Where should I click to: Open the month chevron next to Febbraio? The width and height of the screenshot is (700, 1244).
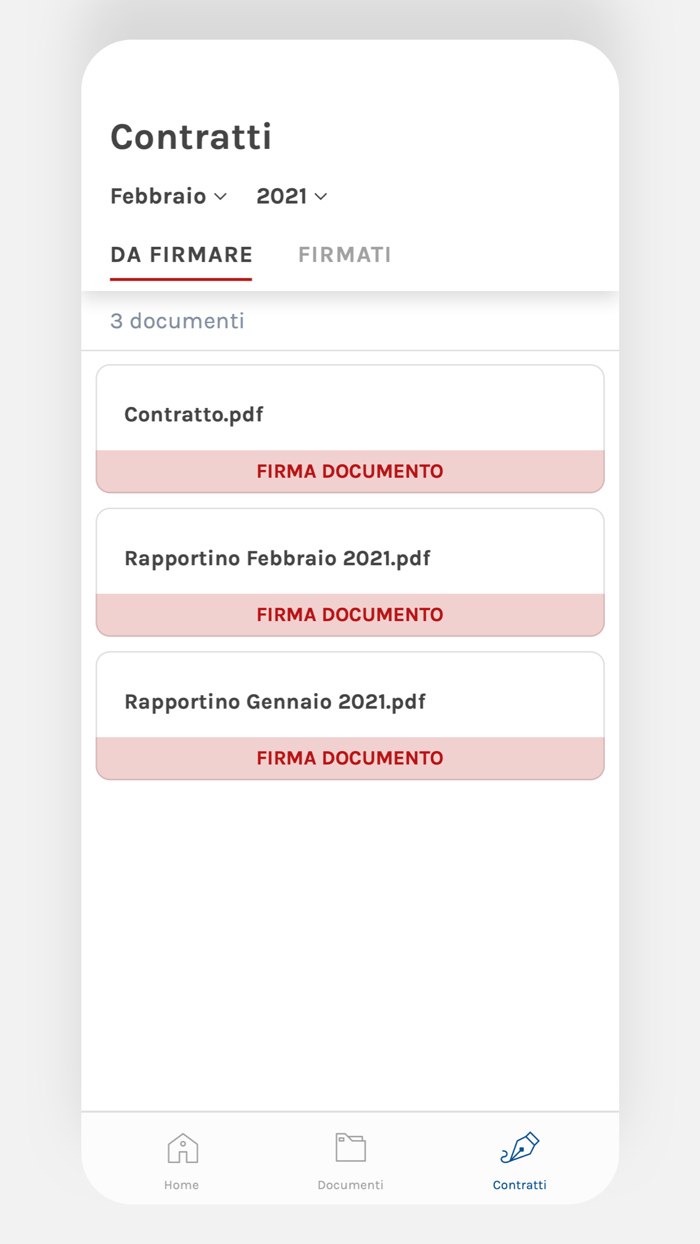[221, 197]
